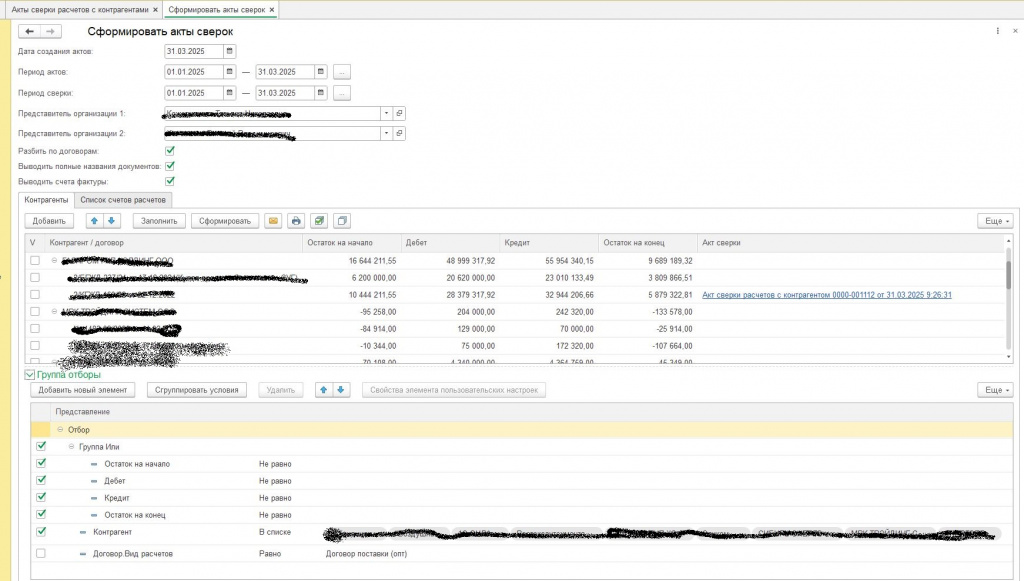Screen dimensions: 1024x581
Task: Close tab Акты сверки расчетов с контрагентами
Action: pyautogui.click(x=155, y=10)
